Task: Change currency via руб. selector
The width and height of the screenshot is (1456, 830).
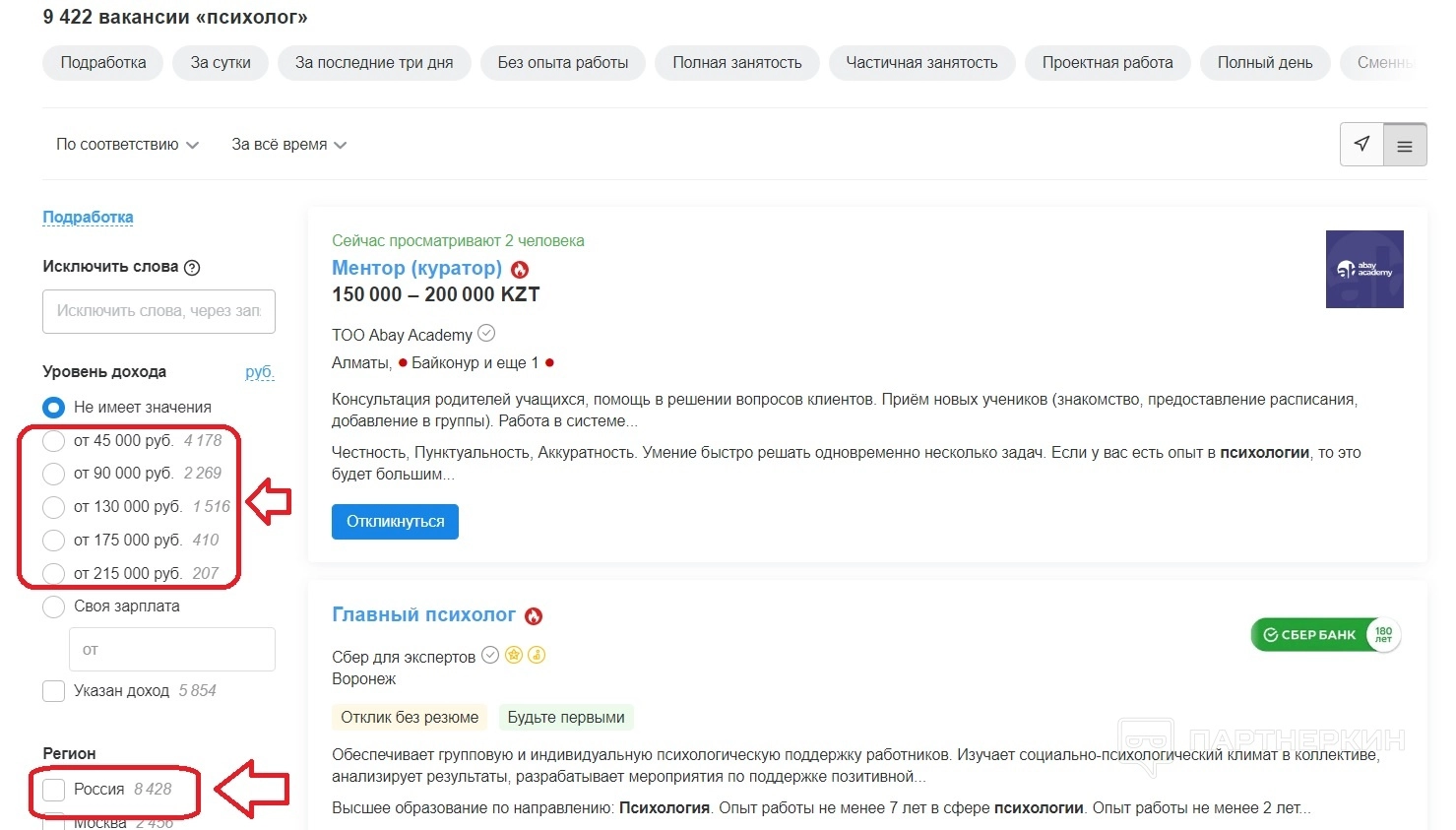Action: pos(259,372)
